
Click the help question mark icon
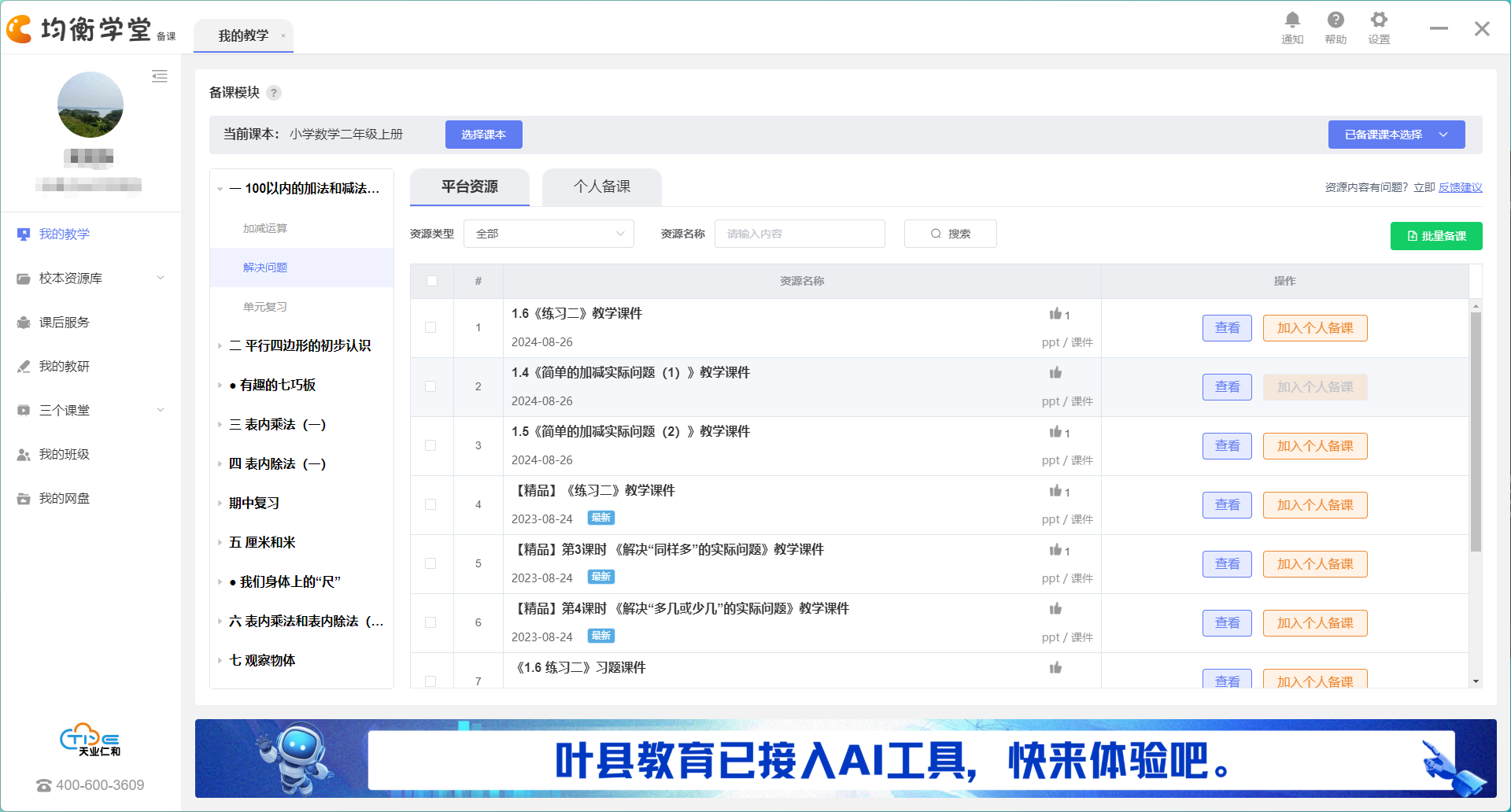(x=1336, y=20)
